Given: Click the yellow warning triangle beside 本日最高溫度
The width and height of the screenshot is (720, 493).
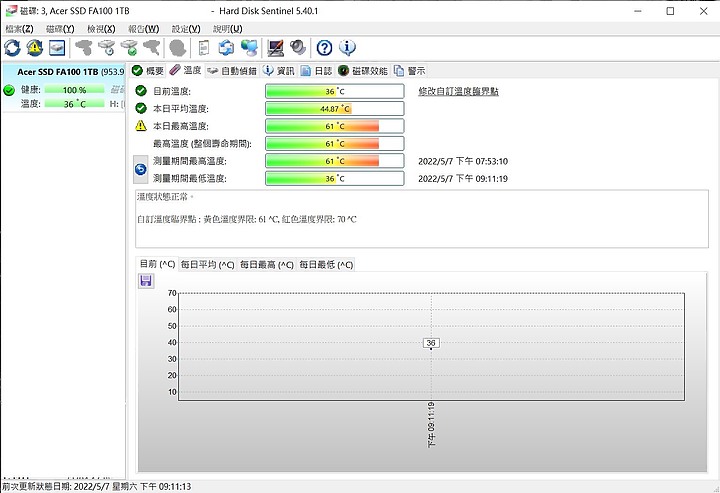Looking at the screenshot, I should pyautogui.click(x=141, y=126).
